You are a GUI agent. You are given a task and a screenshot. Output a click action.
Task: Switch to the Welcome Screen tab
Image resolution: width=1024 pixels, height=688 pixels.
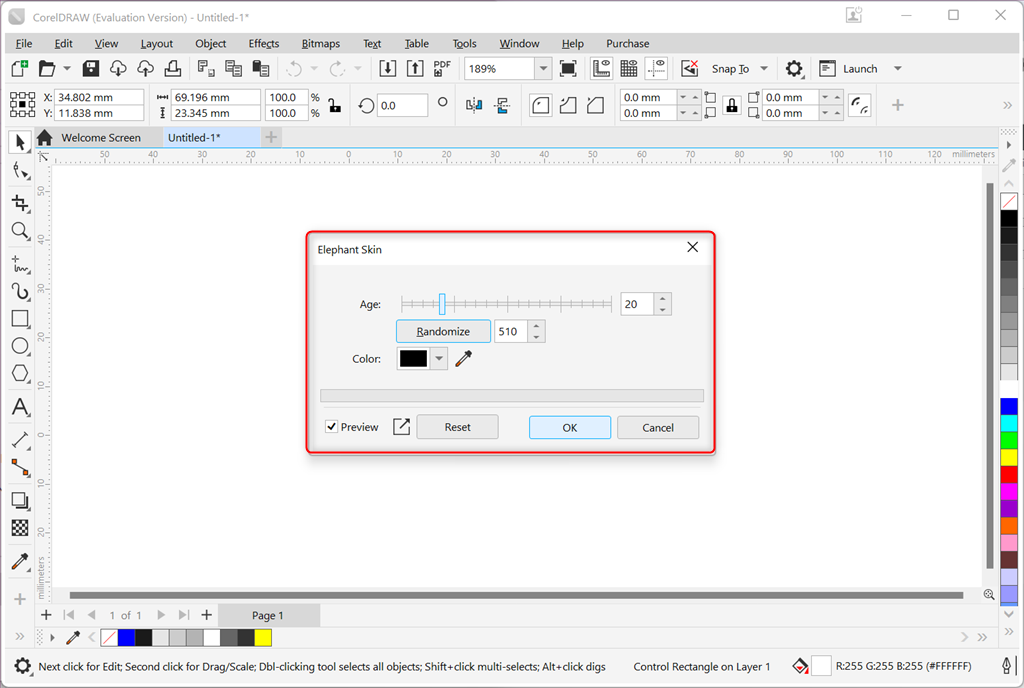point(101,138)
